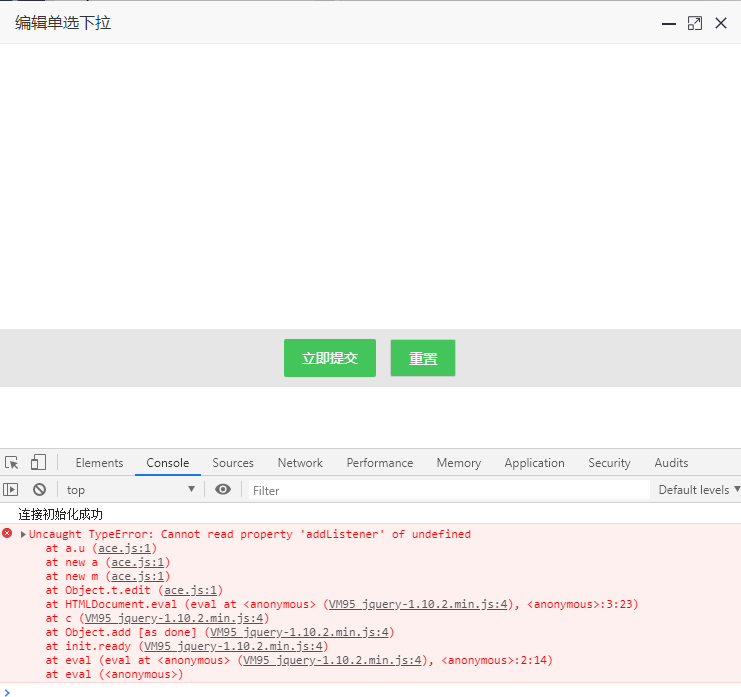Image resolution: width=741 pixels, height=697 pixels.
Task: Close the 编辑单选下拉 dialog
Action: [721, 23]
